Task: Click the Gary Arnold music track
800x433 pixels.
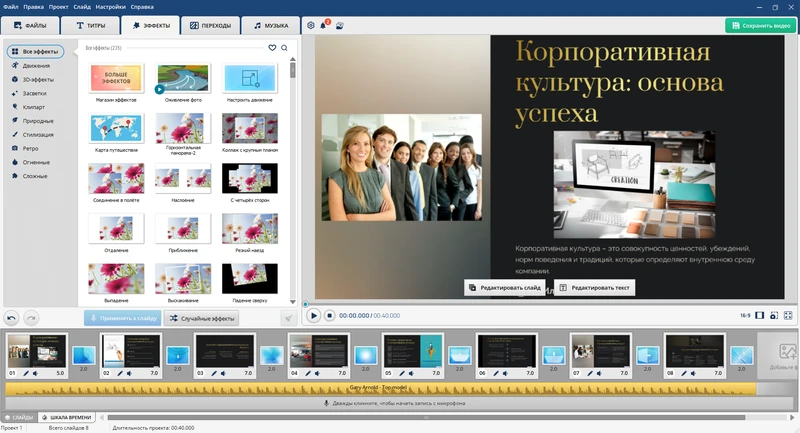Action: (380, 389)
